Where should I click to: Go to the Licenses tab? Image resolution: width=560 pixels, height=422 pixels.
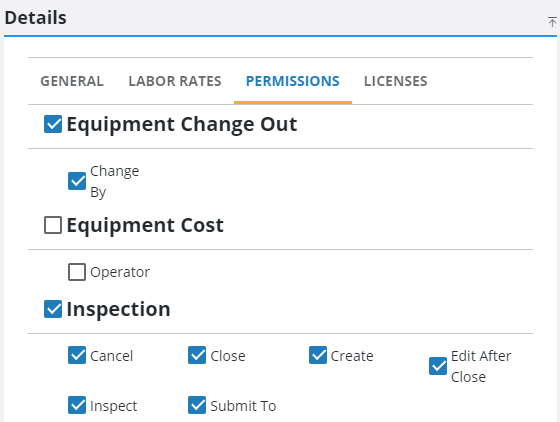click(396, 81)
